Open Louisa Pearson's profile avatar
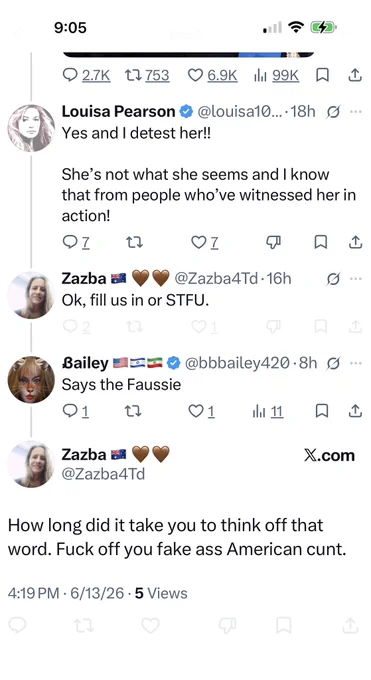The image size is (371, 680). [31, 128]
